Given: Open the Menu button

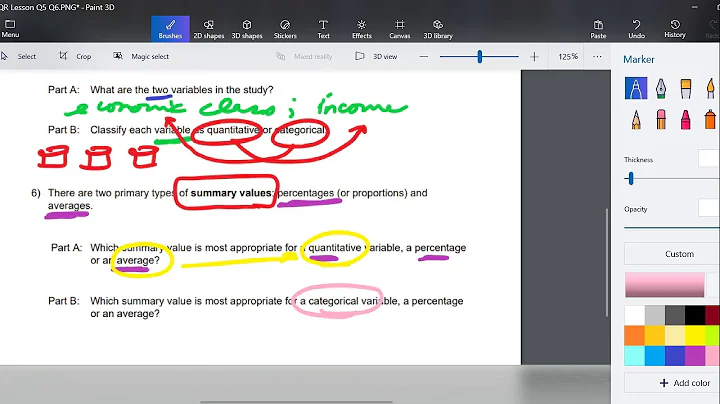Looking at the screenshot, I should [10, 29].
